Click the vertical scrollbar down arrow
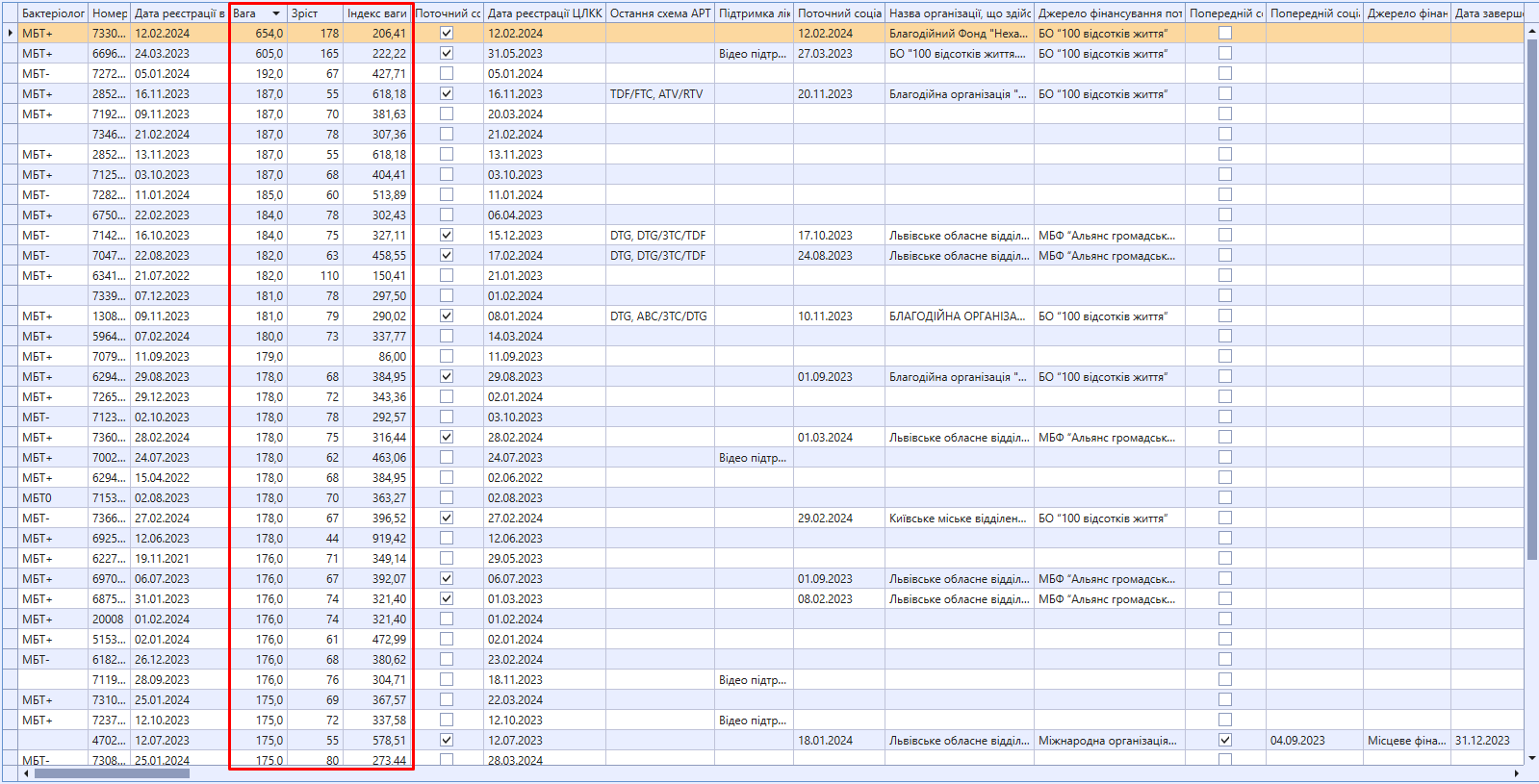Image resolution: width=1539 pixels, height=784 pixels. (x=1531, y=759)
